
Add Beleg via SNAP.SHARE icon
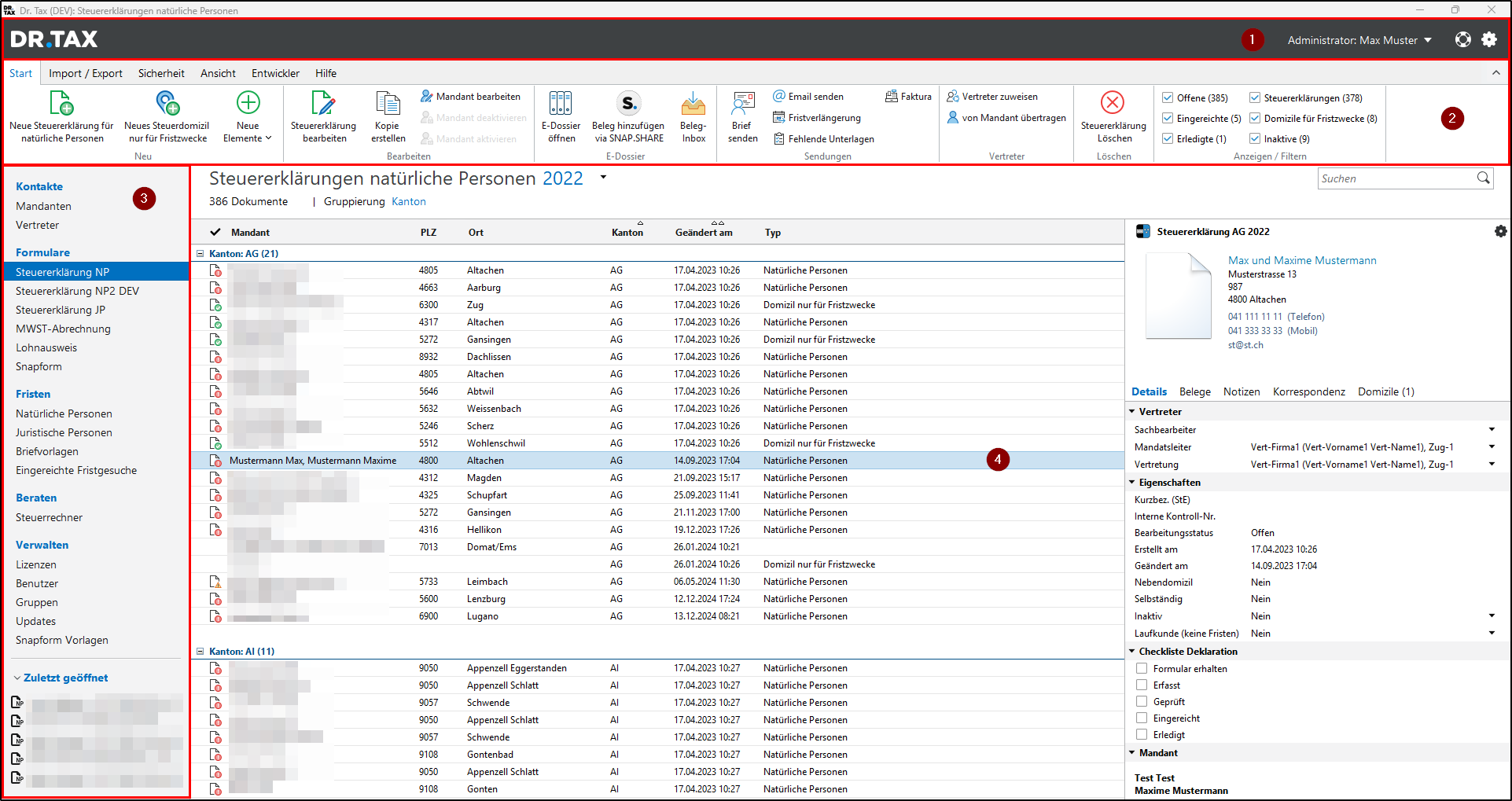pos(628,103)
